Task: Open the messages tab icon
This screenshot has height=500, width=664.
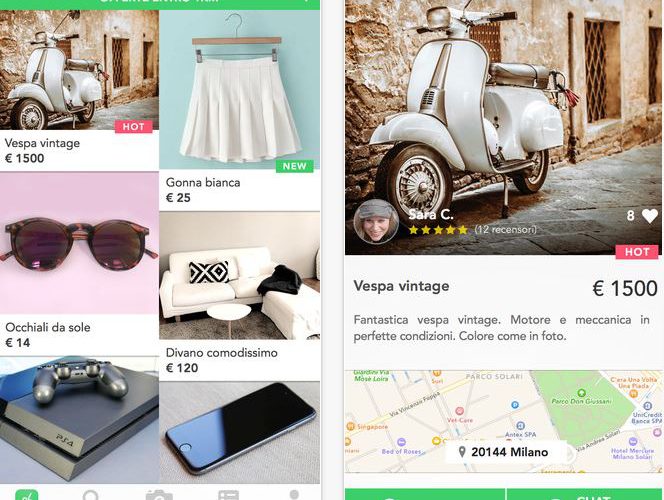Action: click(x=228, y=495)
